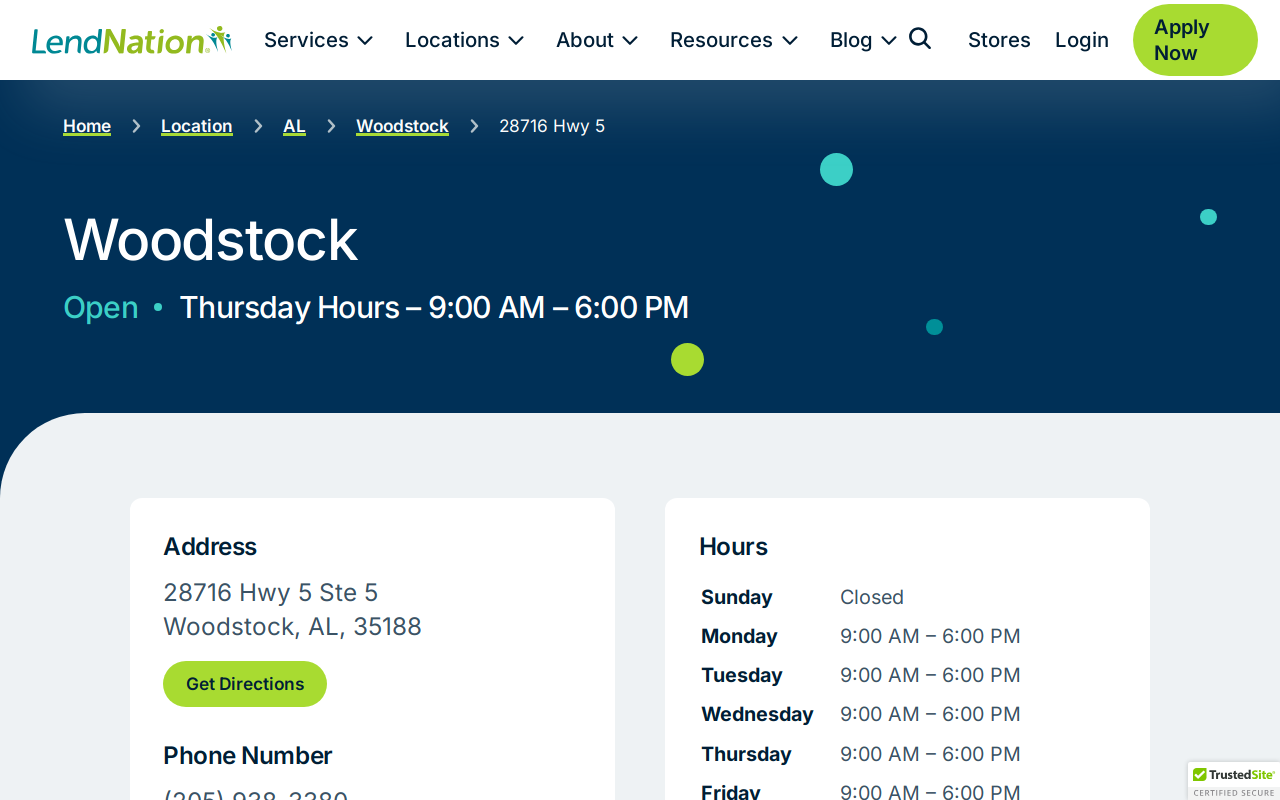
Task: Click the Woodstock, AL, 35188 line
Action: pos(293,627)
